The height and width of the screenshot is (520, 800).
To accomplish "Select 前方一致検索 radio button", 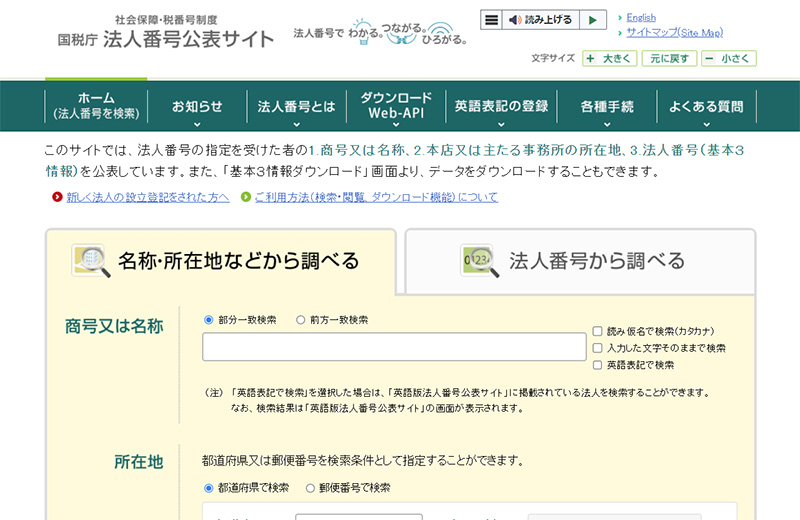I will [301, 320].
